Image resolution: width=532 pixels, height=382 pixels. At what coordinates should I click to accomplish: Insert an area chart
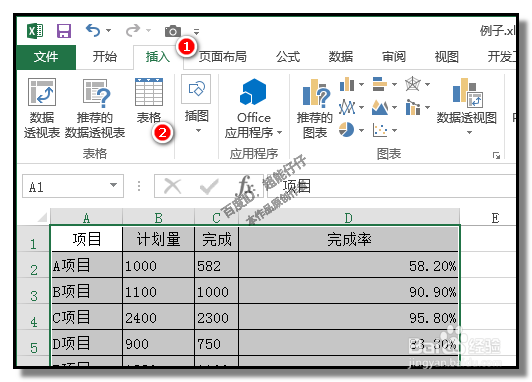(380, 107)
